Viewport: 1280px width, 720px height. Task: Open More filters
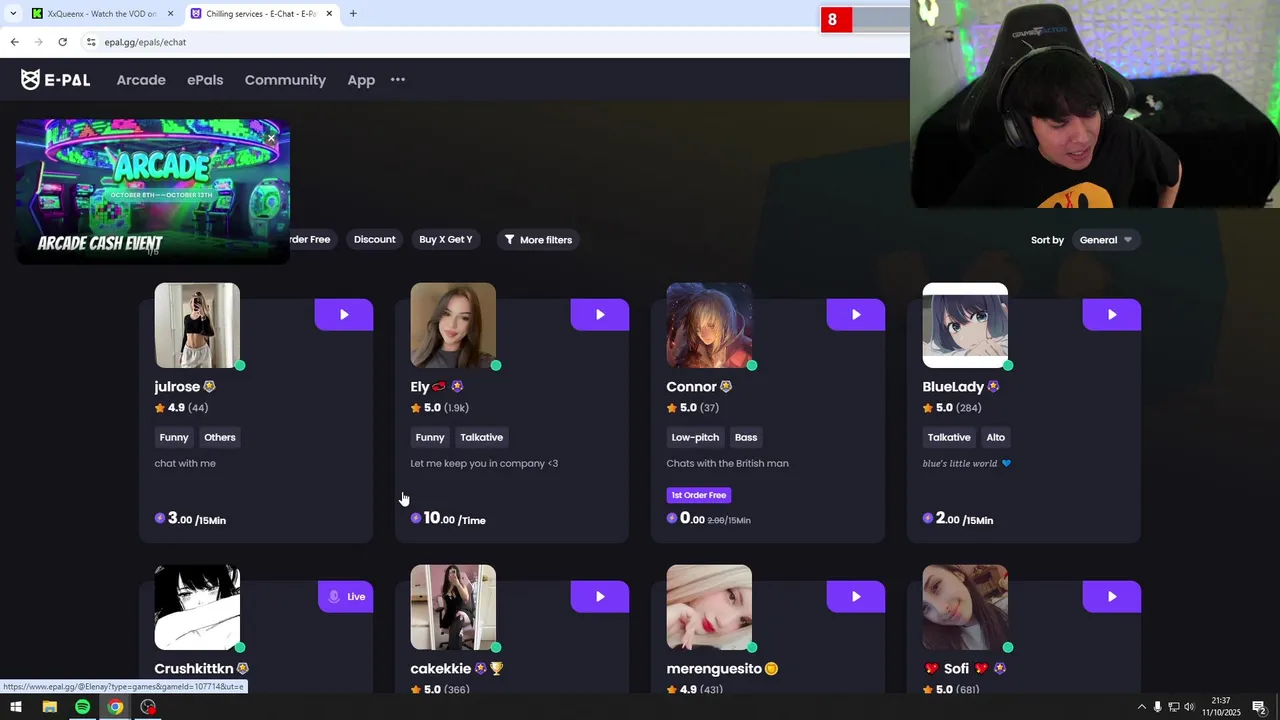coord(538,240)
